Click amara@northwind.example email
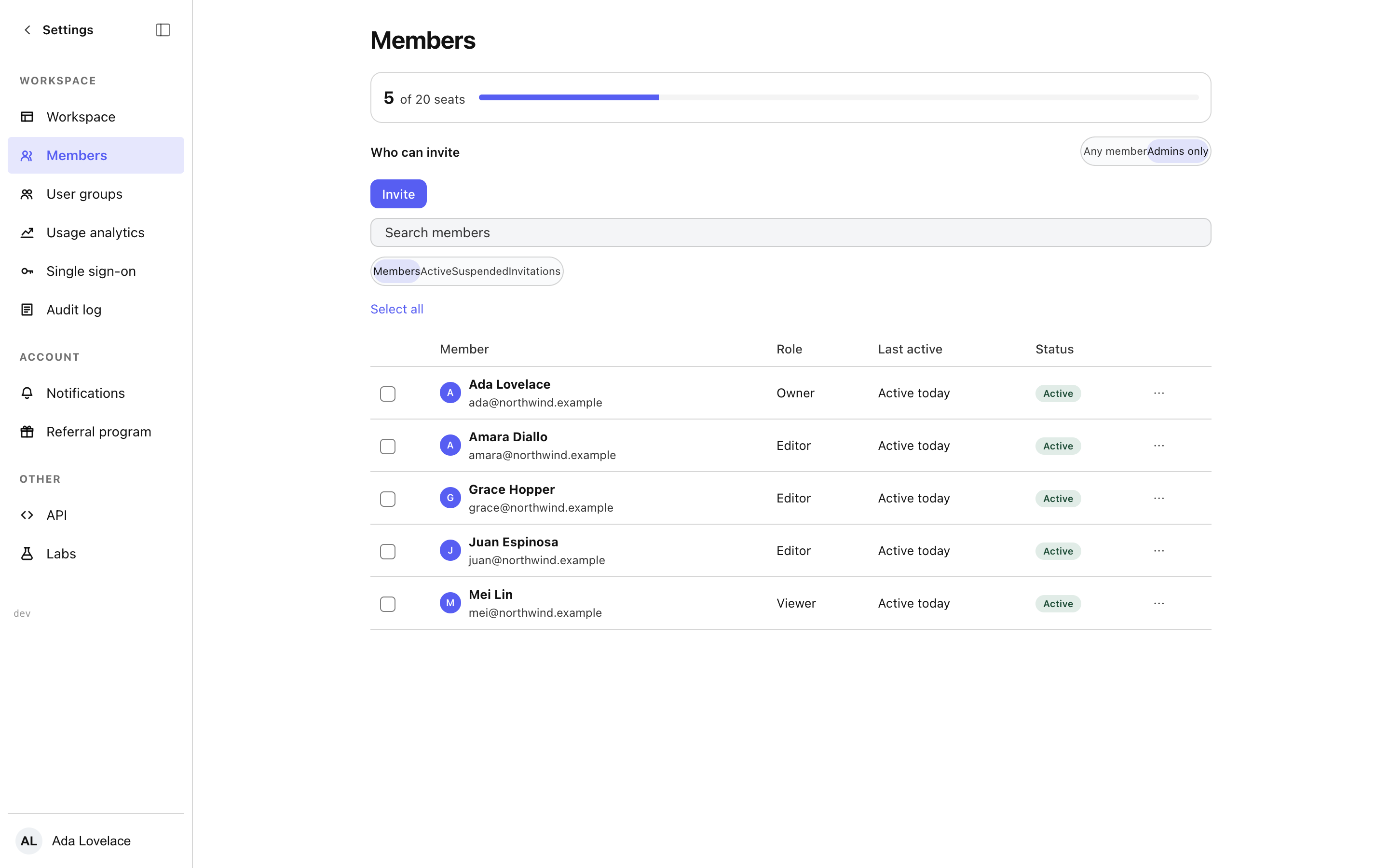 542,455
